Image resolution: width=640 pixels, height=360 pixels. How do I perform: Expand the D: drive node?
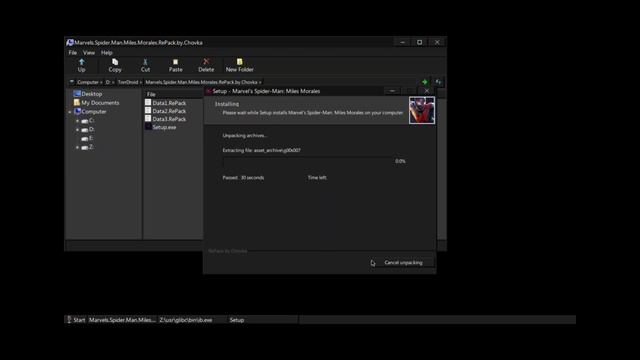[78, 130]
